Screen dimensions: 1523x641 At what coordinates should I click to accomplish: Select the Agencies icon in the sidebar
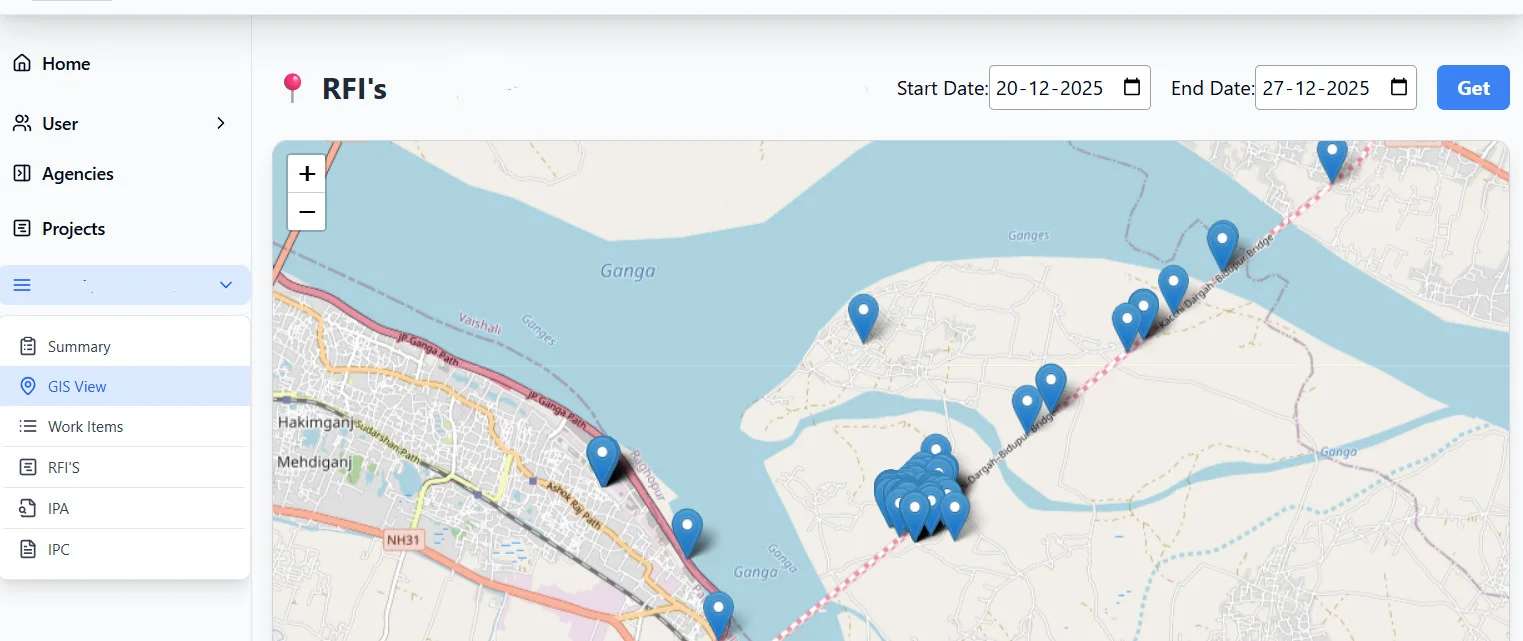(22, 173)
